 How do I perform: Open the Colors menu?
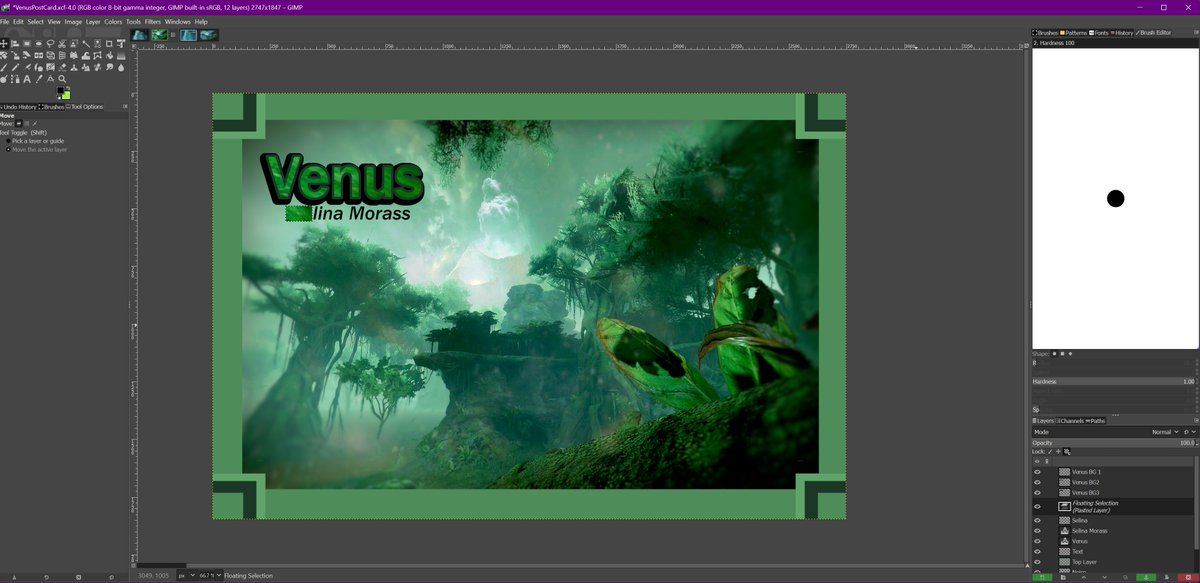point(114,21)
